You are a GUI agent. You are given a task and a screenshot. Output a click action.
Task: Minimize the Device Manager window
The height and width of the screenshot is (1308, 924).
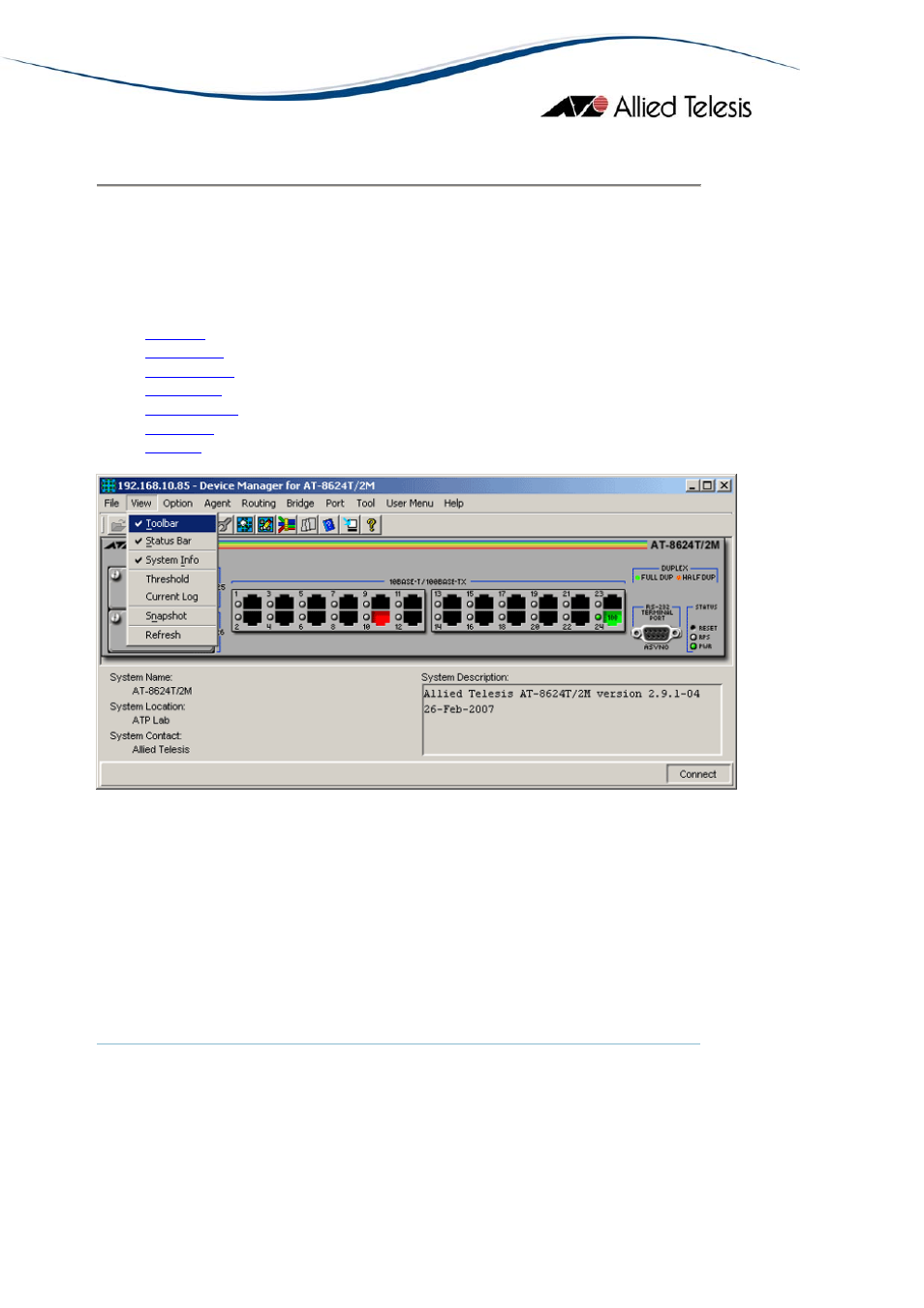(693, 485)
